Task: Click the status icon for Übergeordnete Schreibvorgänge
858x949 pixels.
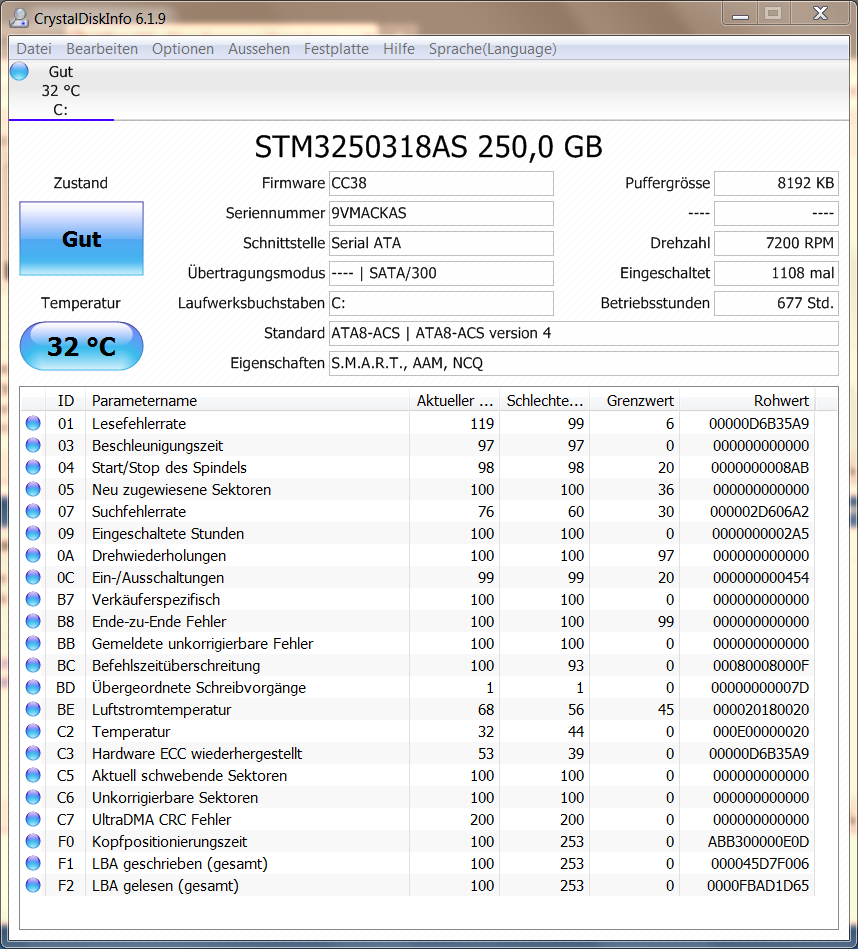Action: 33,687
